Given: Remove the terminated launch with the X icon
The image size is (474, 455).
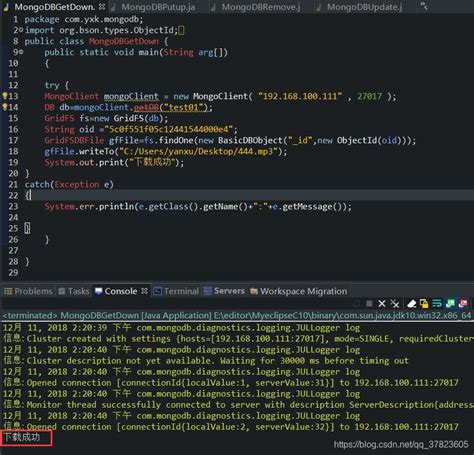Looking at the screenshot, I should [x=382, y=303].
